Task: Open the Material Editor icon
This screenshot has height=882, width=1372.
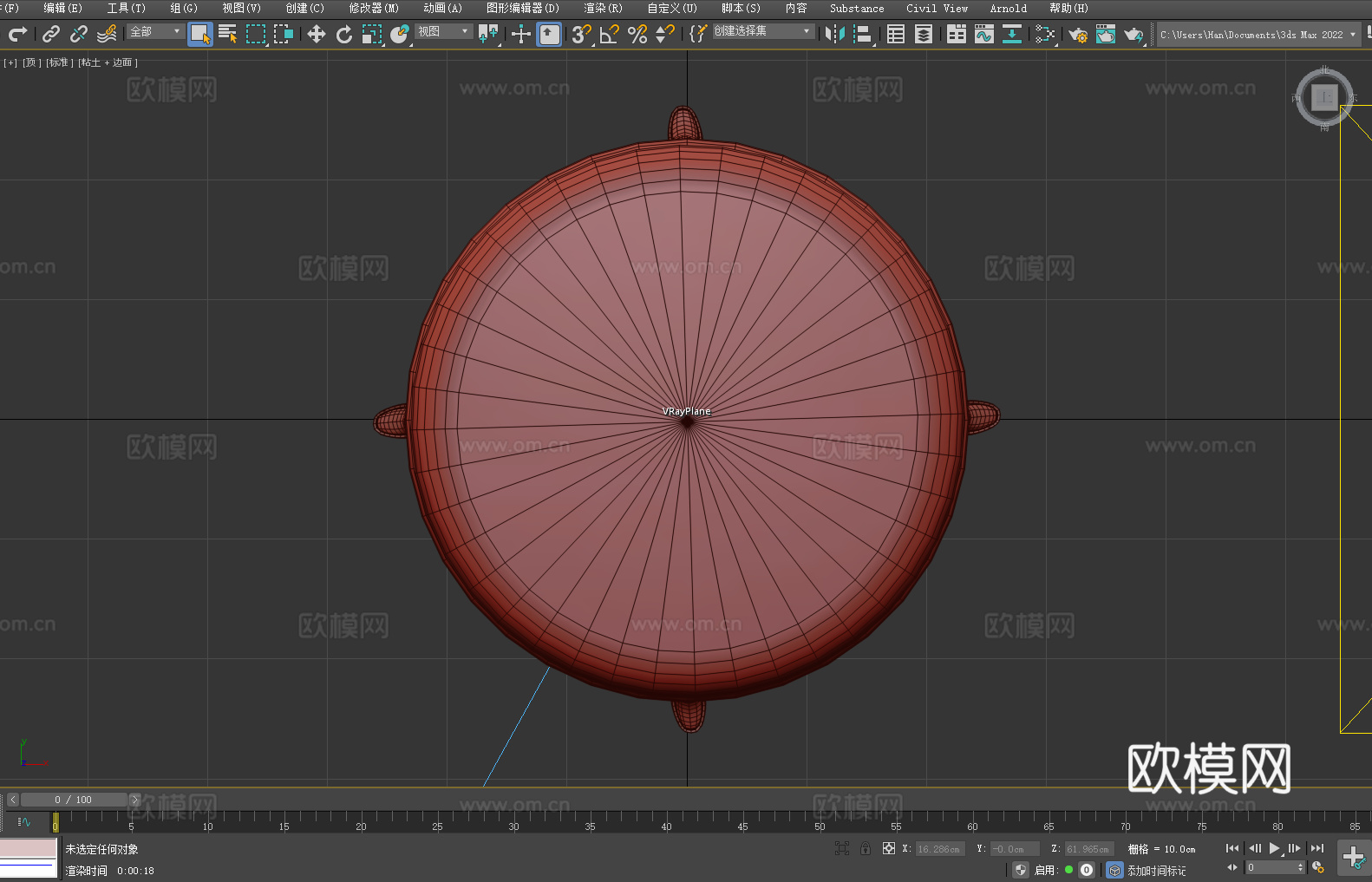Action: point(1045,34)
